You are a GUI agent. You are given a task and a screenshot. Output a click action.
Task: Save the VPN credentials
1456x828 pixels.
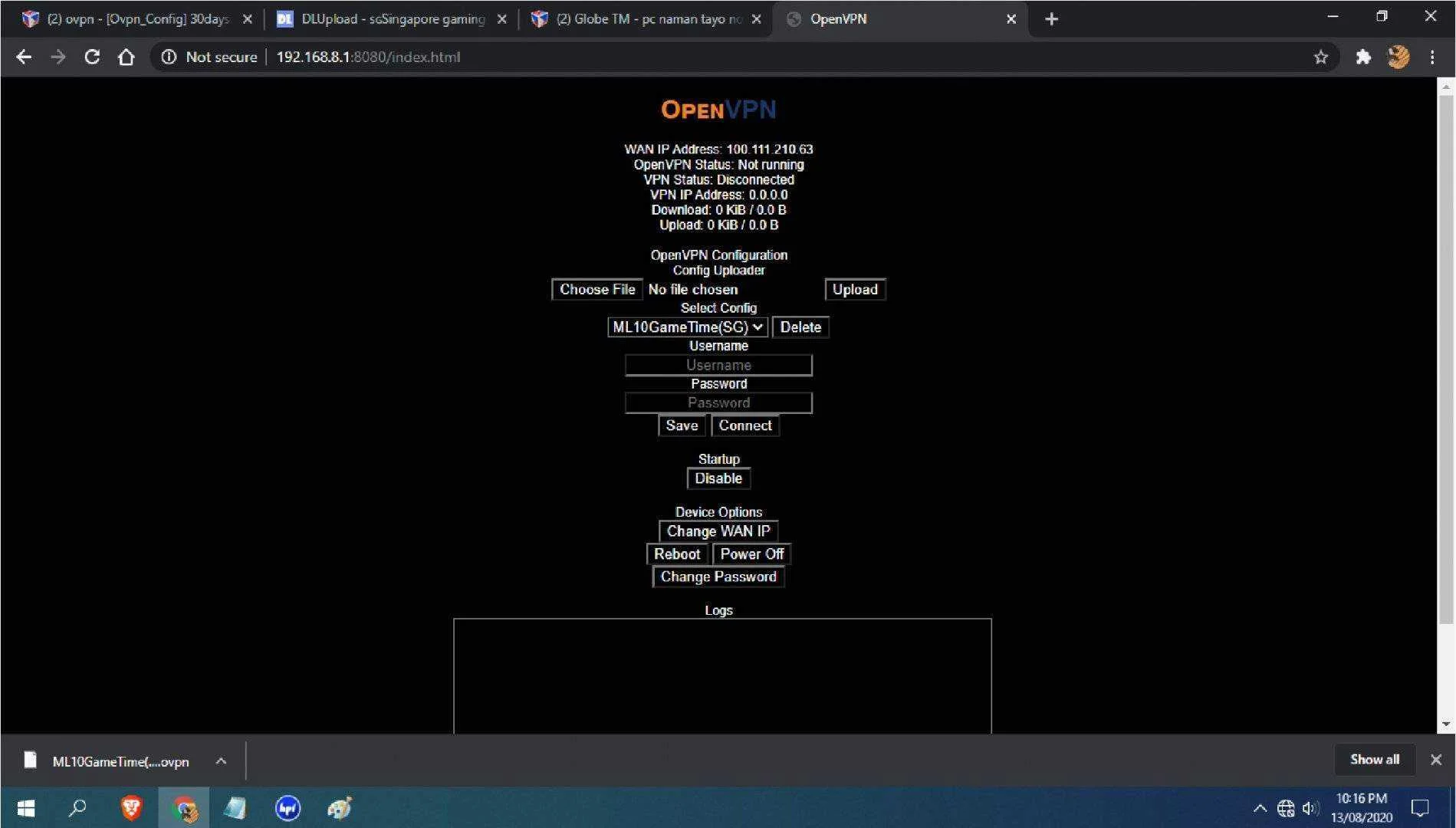[682, 426]
